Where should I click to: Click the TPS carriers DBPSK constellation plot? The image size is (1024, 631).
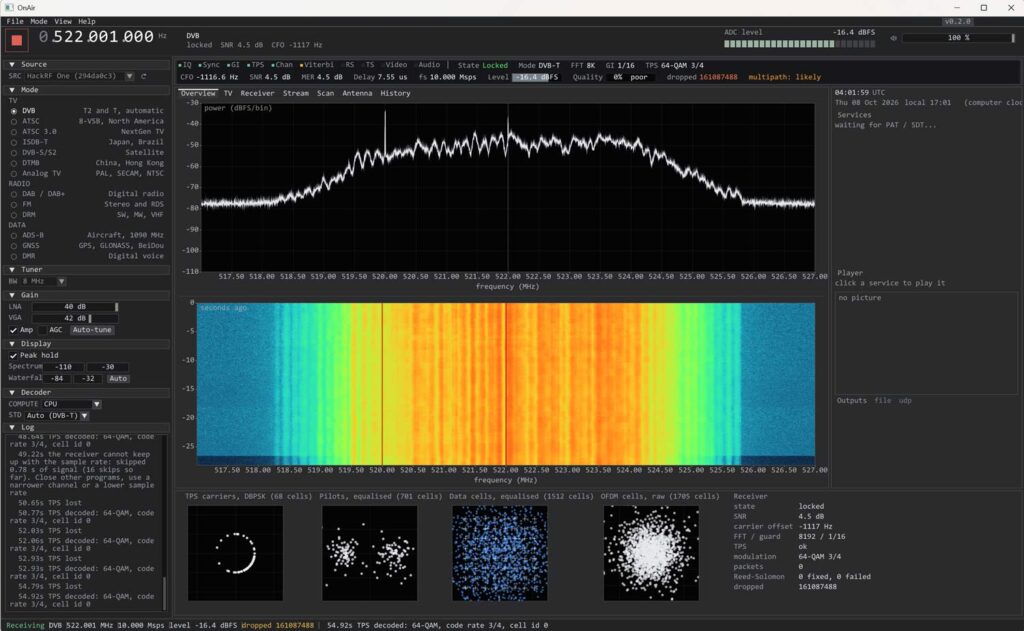pos(235,553)
